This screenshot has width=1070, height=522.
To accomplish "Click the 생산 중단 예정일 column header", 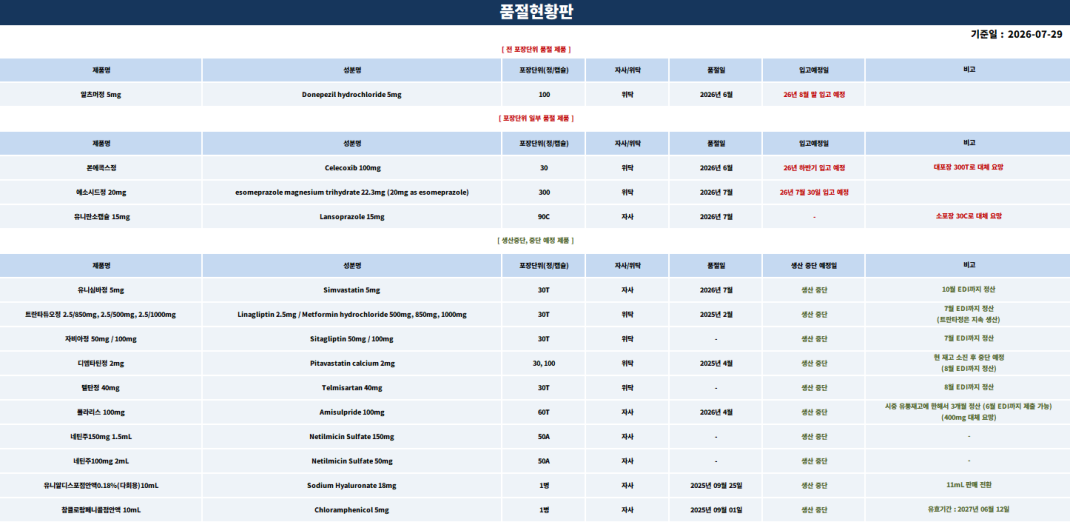I will pos(814,265).
